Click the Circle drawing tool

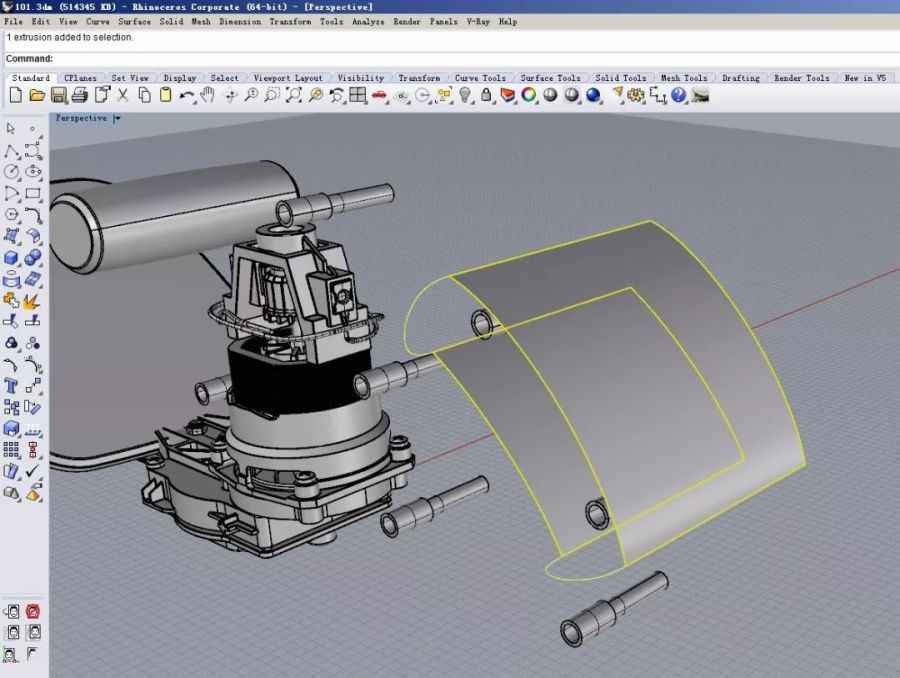tap(12, 172)
